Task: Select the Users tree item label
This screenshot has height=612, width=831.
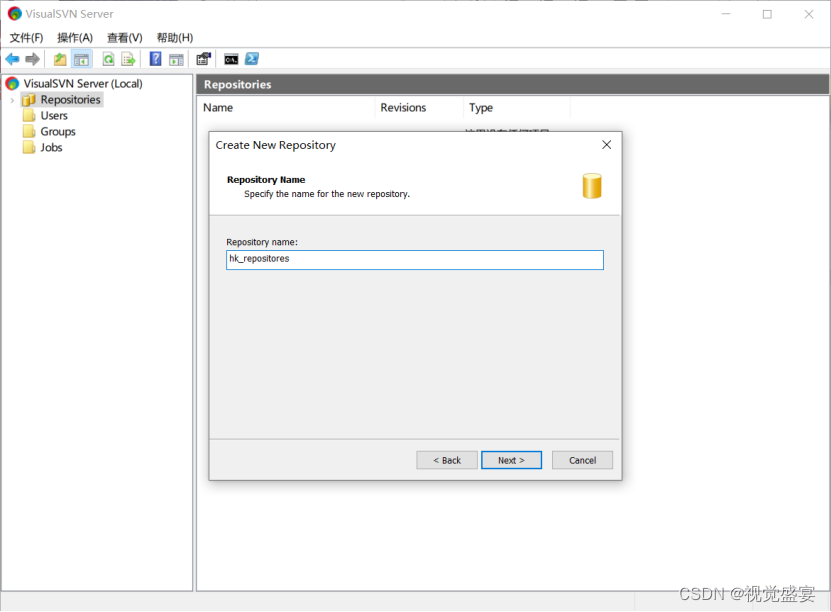Action: pos(54,116)
